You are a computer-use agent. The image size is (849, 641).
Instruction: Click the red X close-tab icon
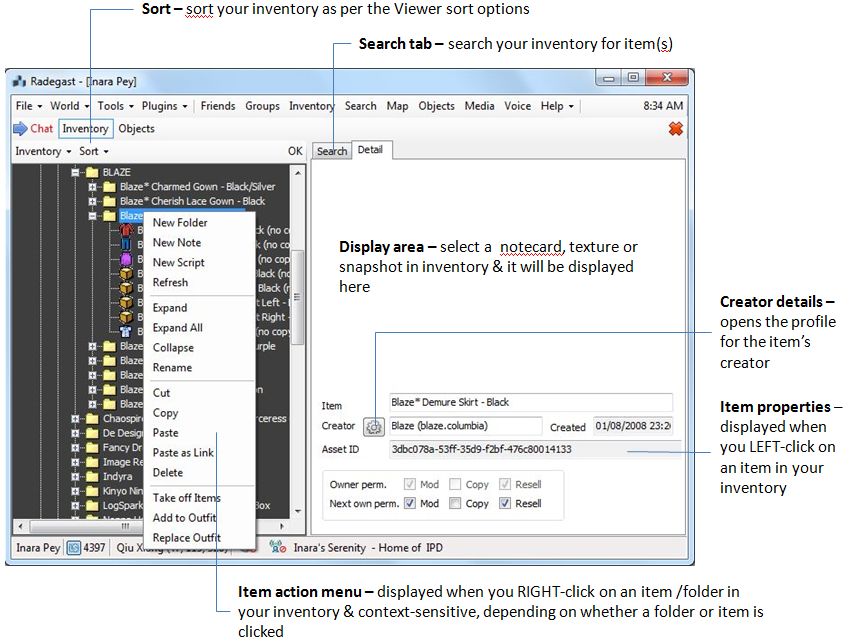pyautogui.click(x=676, y=129)
